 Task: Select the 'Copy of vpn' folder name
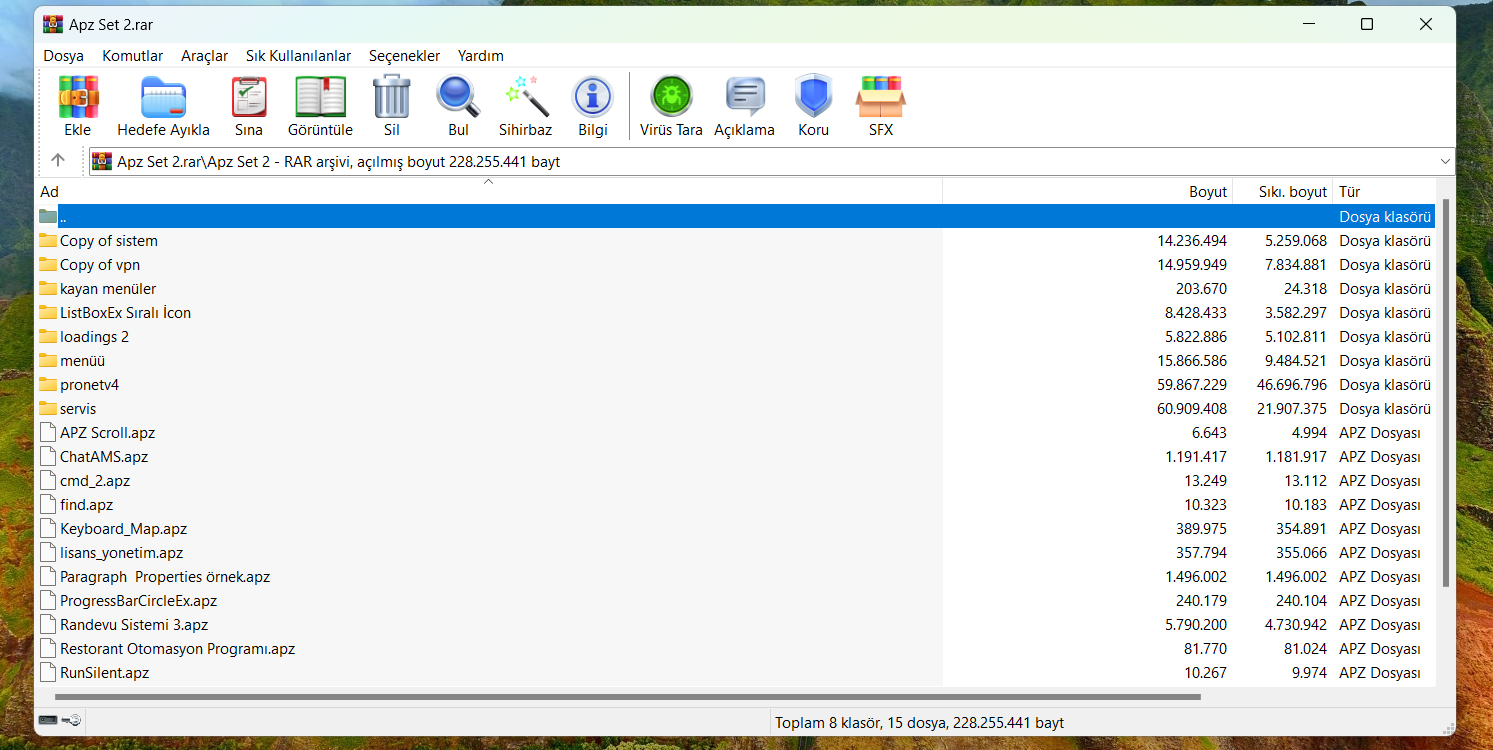click(100, 265)
